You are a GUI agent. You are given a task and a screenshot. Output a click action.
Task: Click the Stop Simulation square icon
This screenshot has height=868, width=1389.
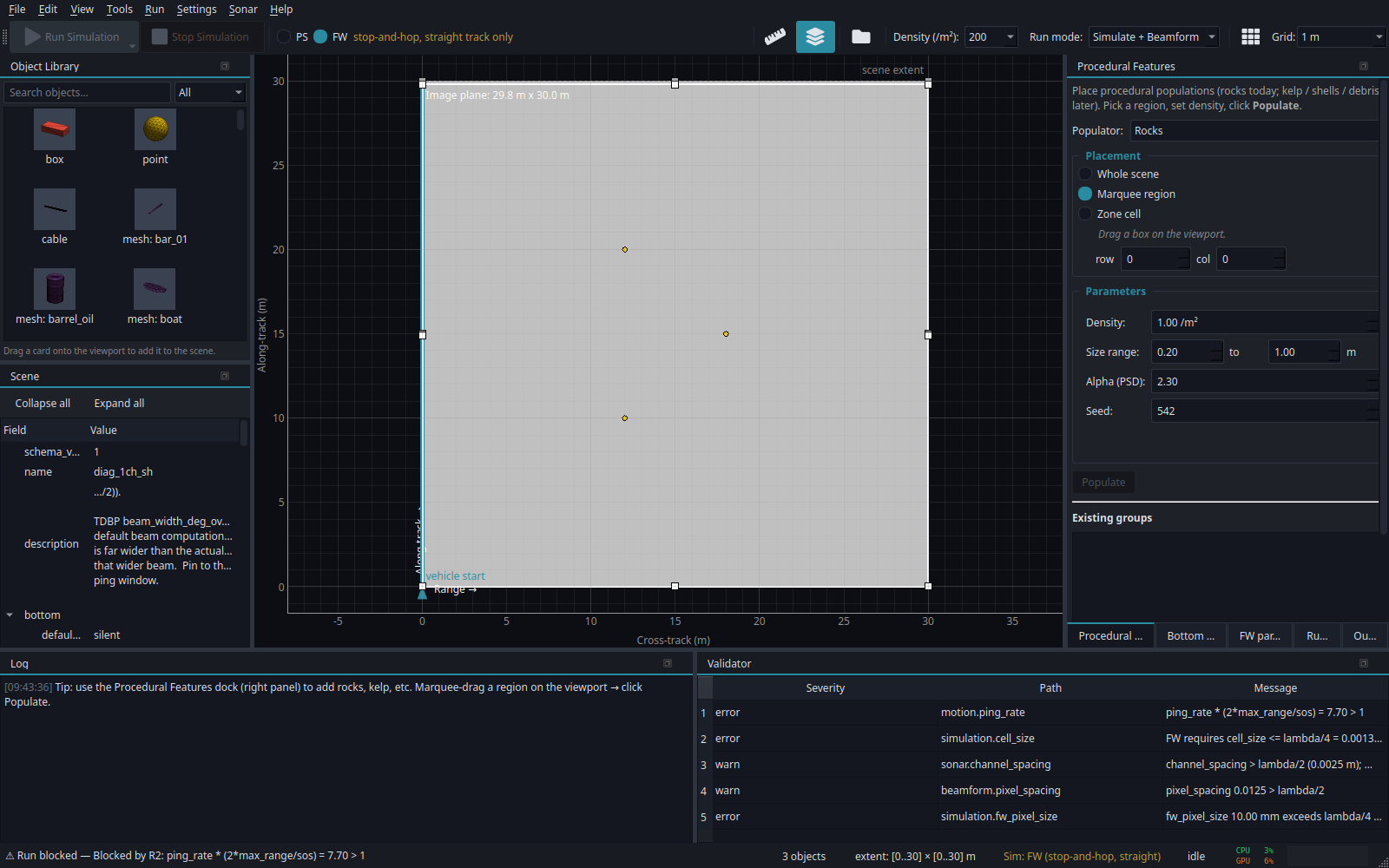coord(159,36)
